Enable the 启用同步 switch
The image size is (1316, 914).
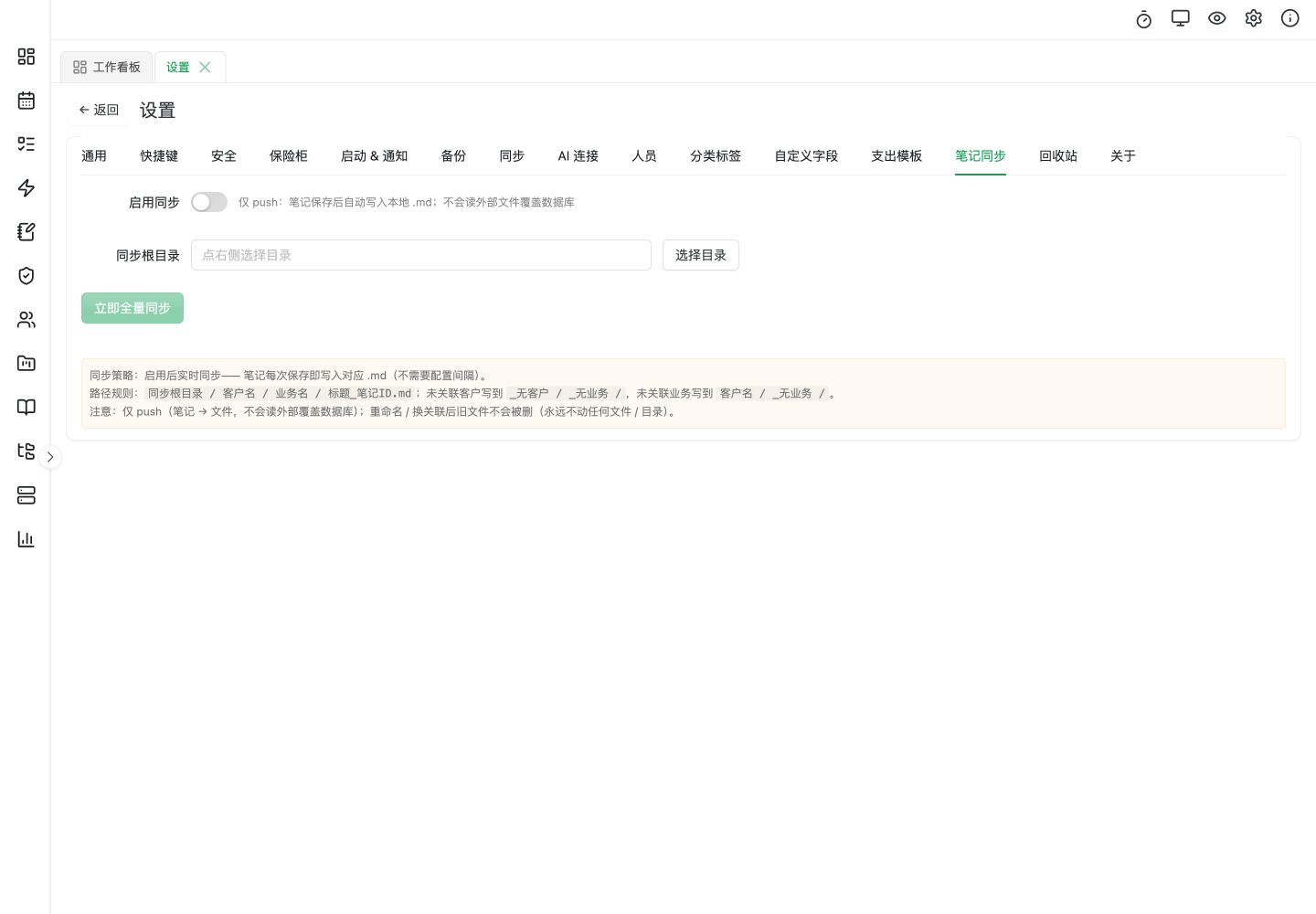pos(209,202)
